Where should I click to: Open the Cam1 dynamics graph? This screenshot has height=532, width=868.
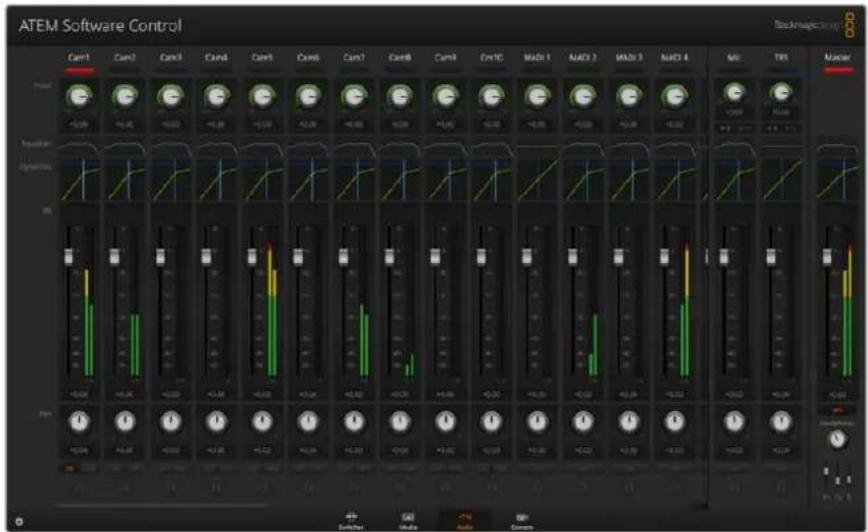pyautogui.click(x=79, y=179)
